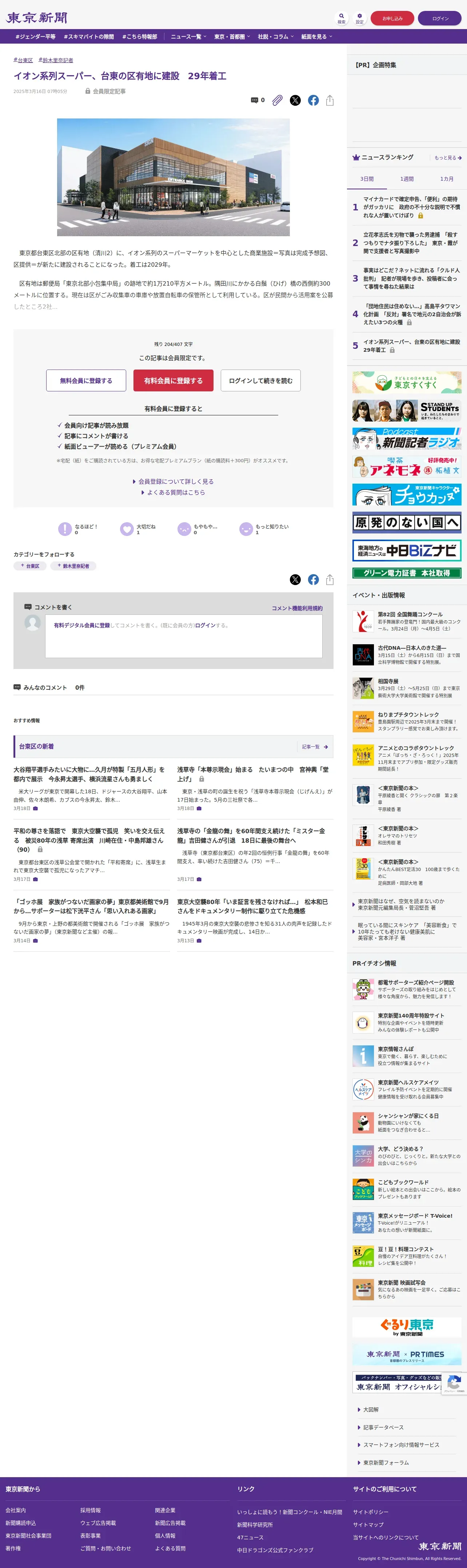Click 会社案内 in the footer
Image resolution: width=467 pixels, height=1568 pixels.
16,1510
